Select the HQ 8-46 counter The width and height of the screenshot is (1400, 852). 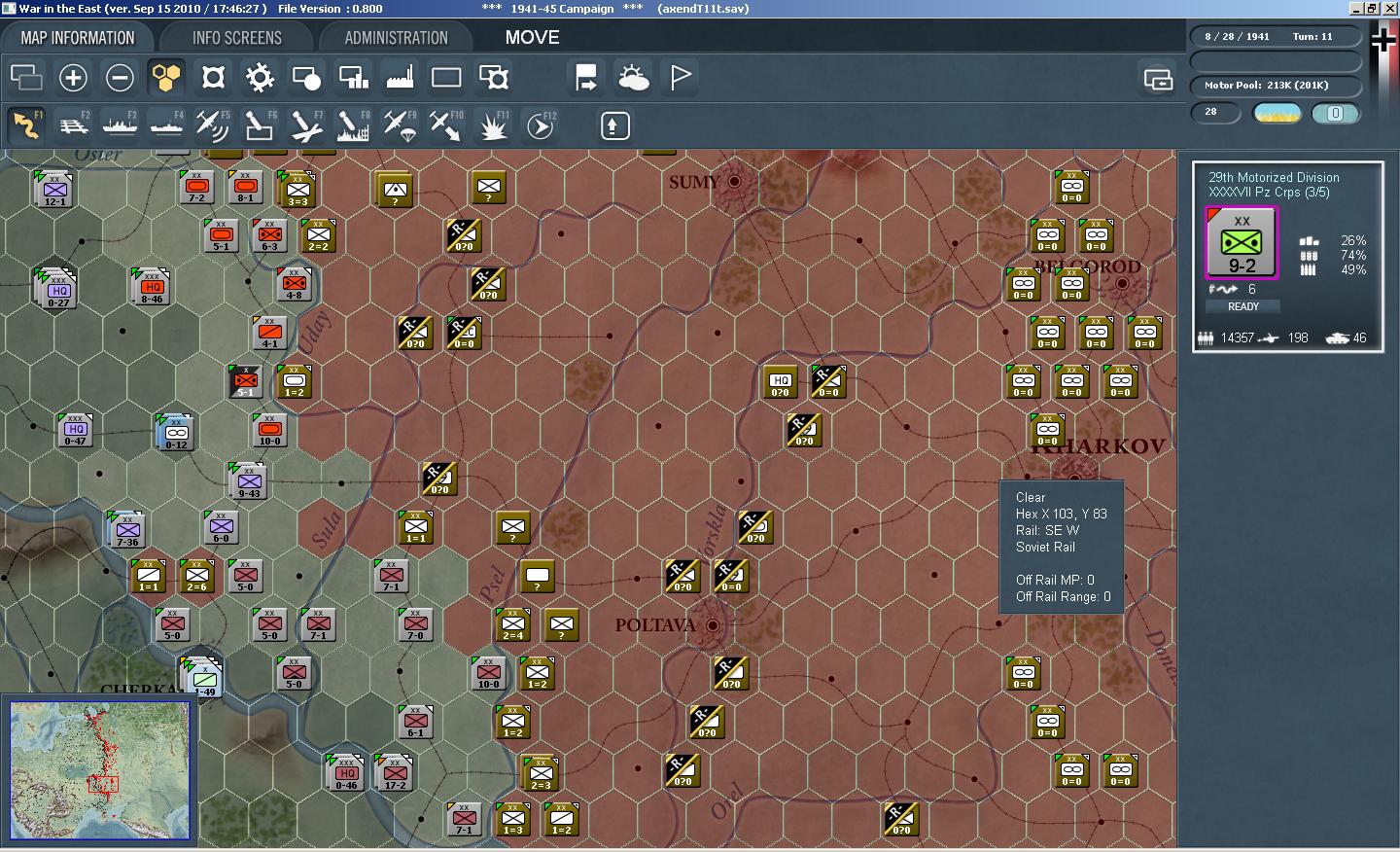click(x=153, y=287)
